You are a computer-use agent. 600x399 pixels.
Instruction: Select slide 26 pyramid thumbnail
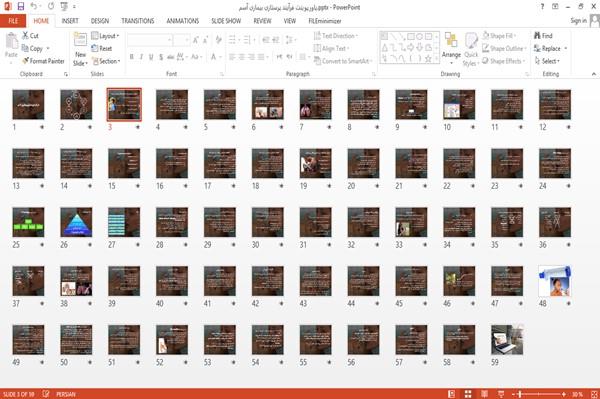[76, 222]
